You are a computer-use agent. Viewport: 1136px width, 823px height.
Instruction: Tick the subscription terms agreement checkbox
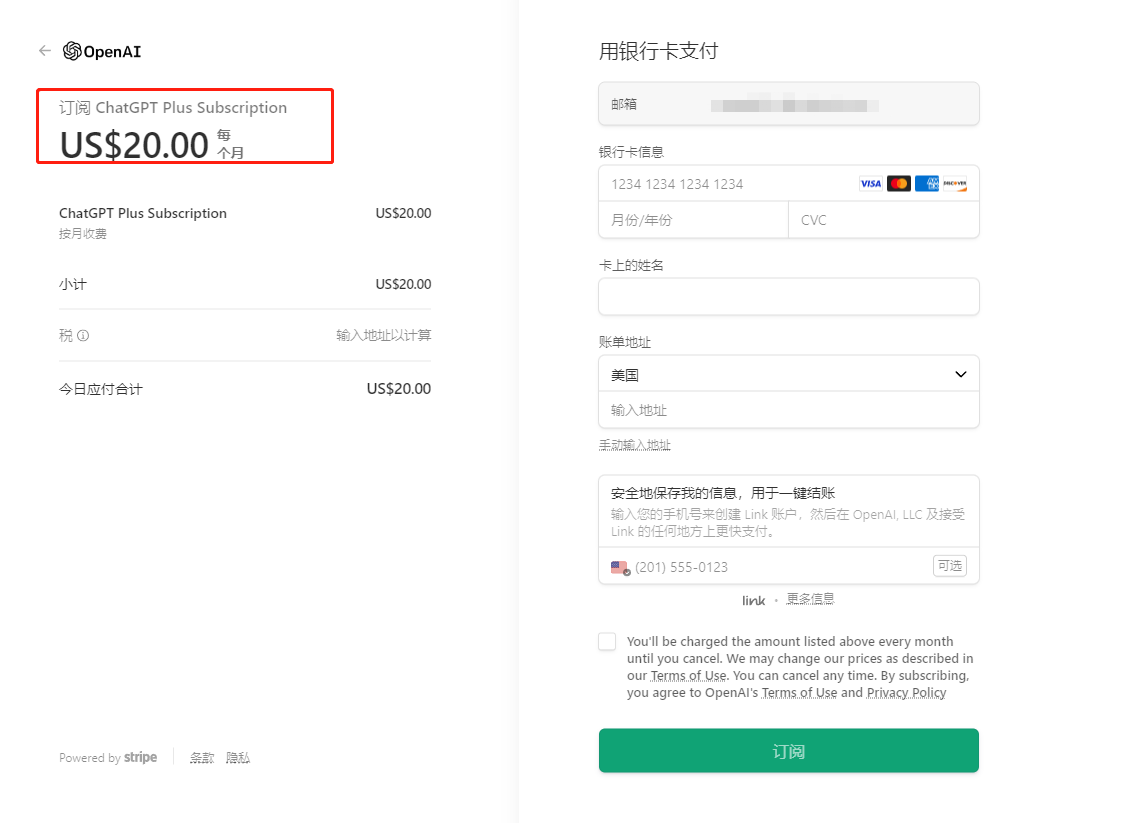pos(607,642)
